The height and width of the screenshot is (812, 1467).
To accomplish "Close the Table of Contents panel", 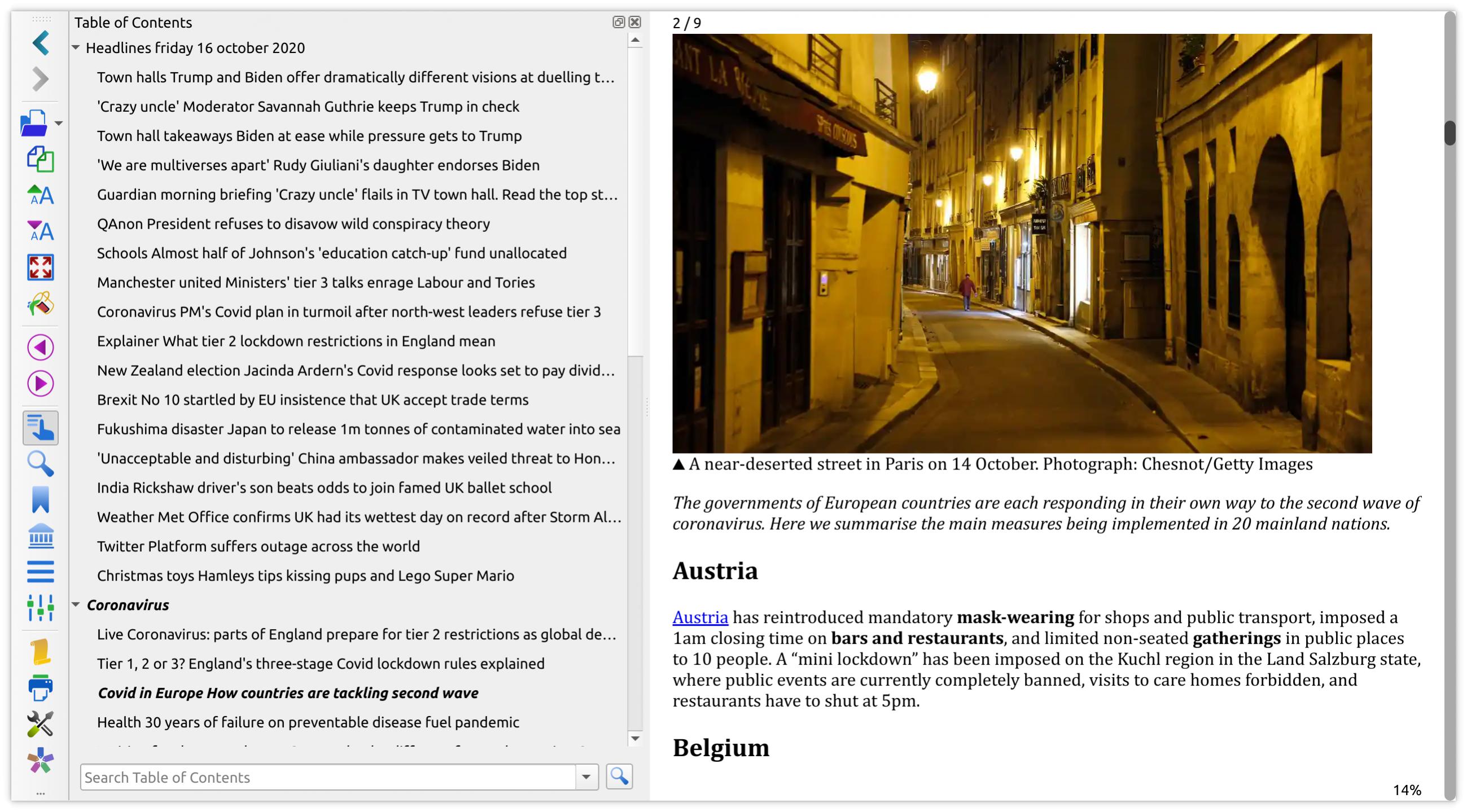I will pyautogui.click(x=635, y=22).
